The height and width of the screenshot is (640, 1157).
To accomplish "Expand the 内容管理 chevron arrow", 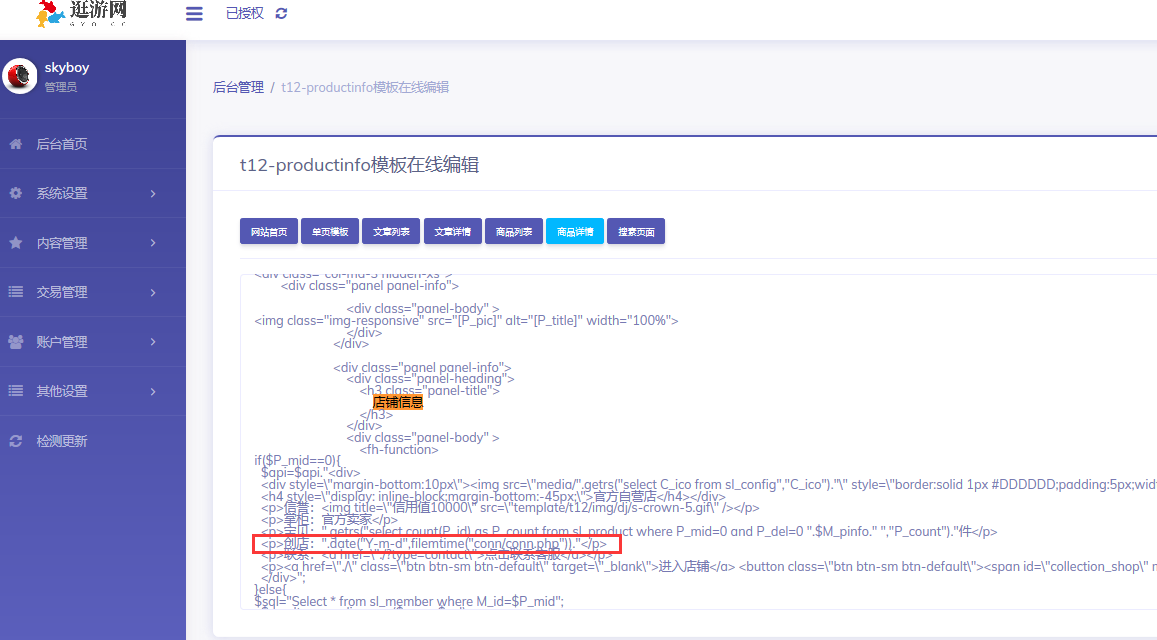I will [153, 243].
